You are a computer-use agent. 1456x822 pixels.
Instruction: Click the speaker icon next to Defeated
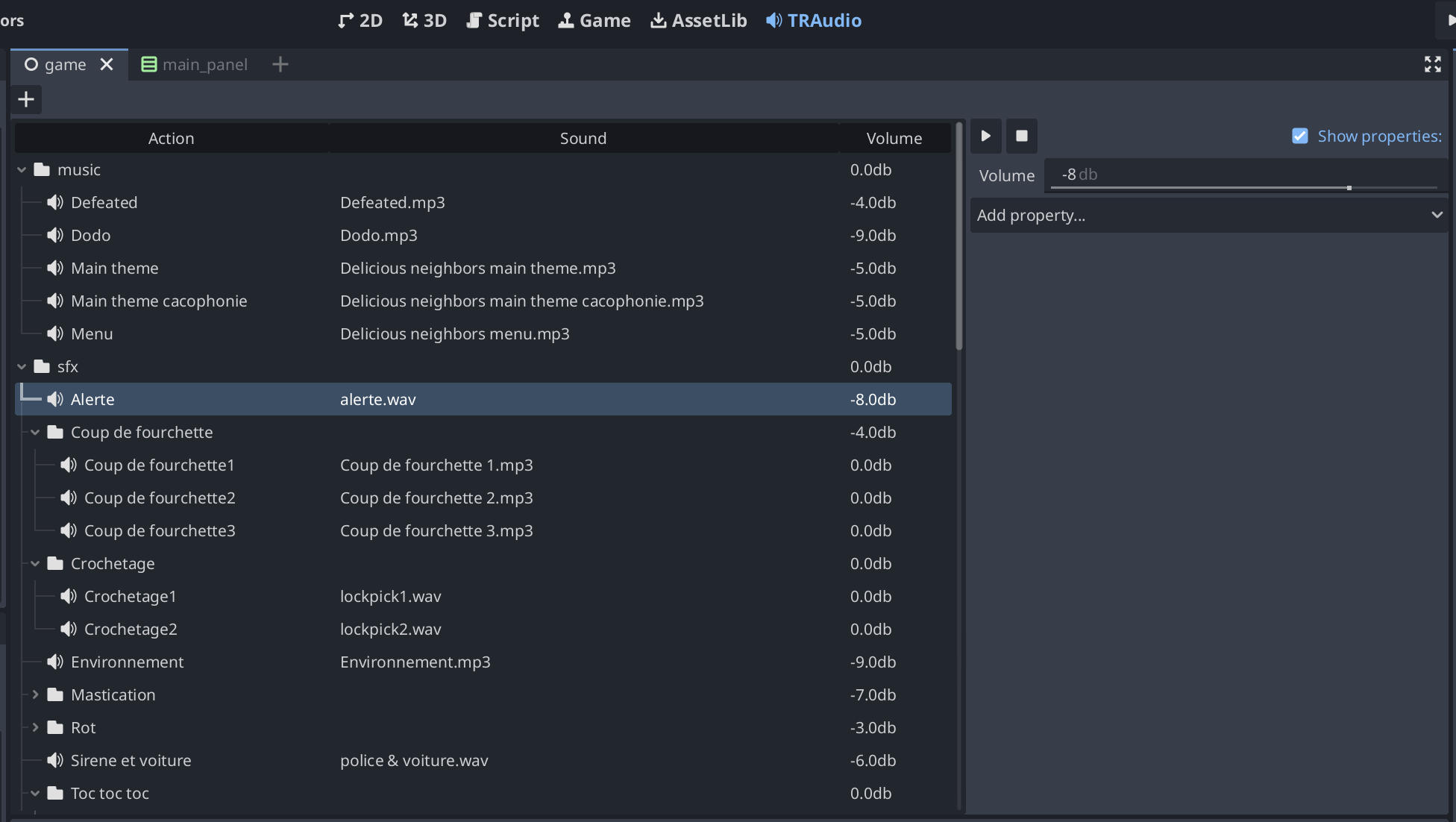[55, 202]
